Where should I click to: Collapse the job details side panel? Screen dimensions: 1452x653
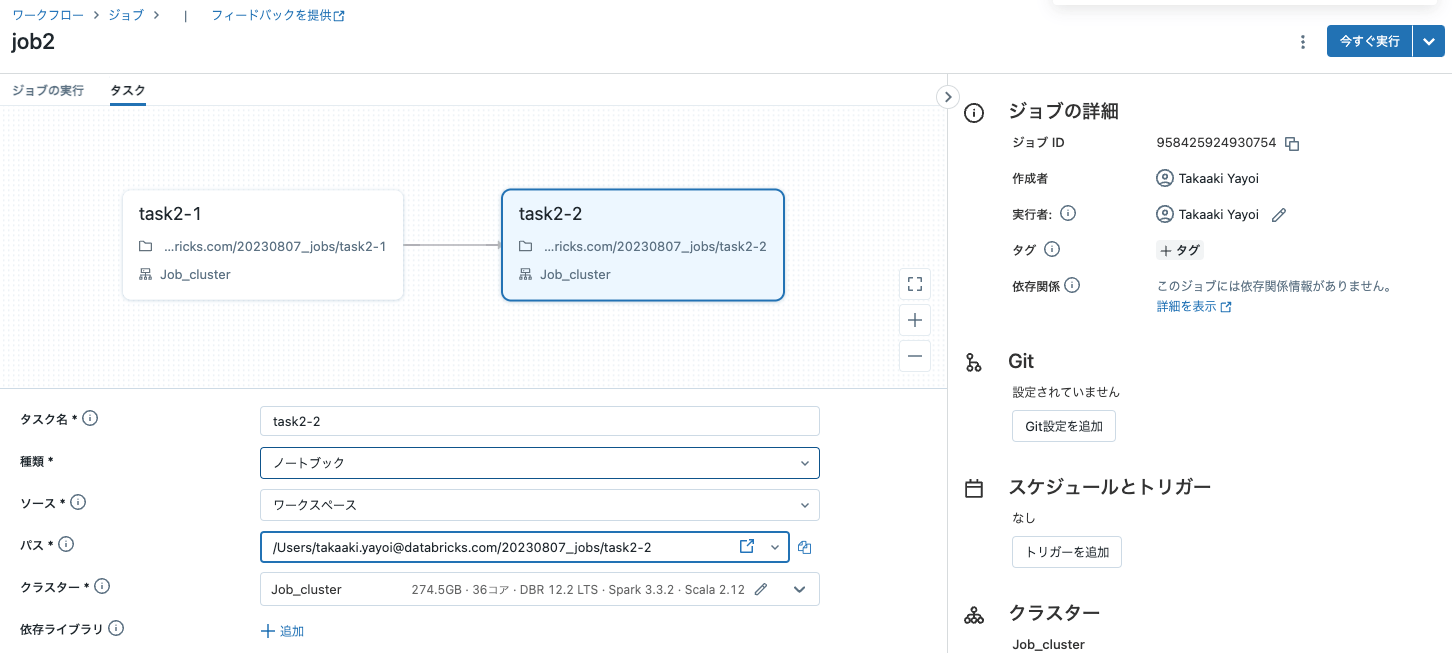947,96
